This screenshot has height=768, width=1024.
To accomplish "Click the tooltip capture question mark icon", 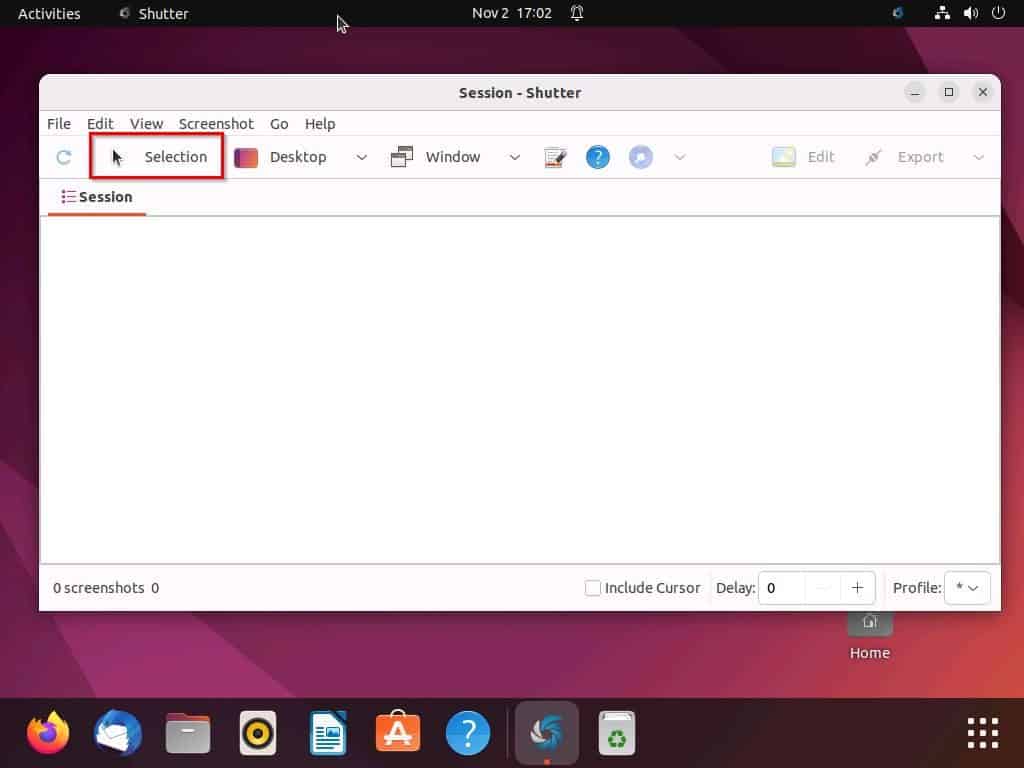I will pyautogui.click(x=598, y=157).
